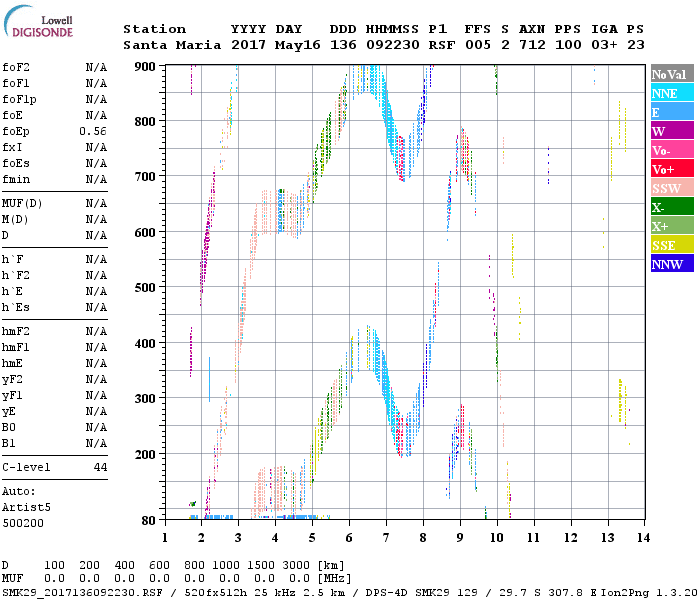
Task: Select the SSW legend swatch
Action: [x=672, y=188]
